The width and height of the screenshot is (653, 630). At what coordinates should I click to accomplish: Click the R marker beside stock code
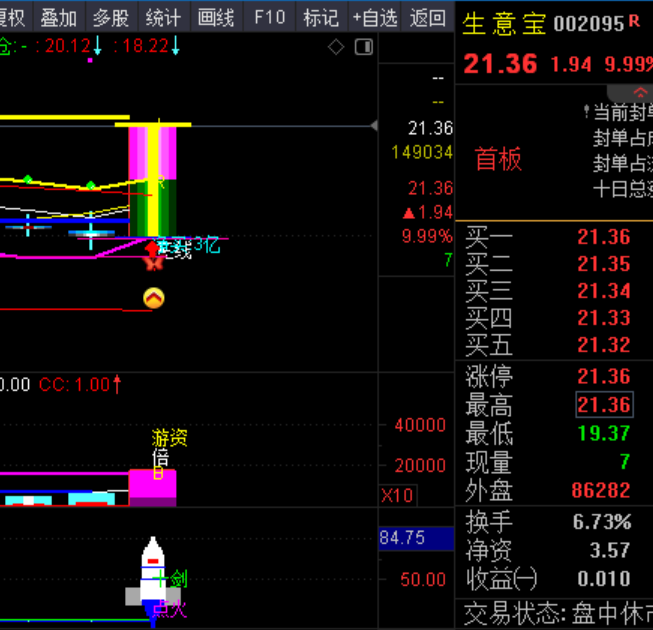coord(634,20)
